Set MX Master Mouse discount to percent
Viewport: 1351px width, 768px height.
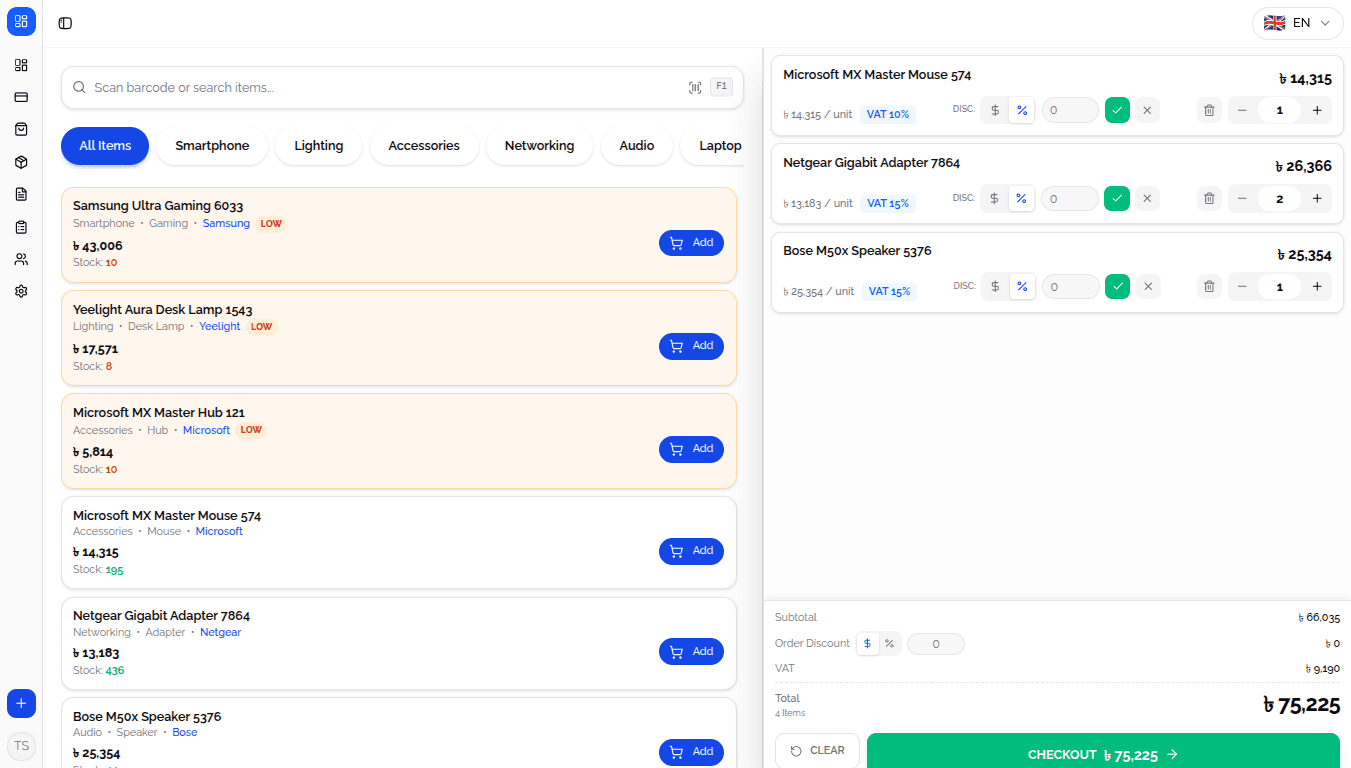(x=1021, y=110)
